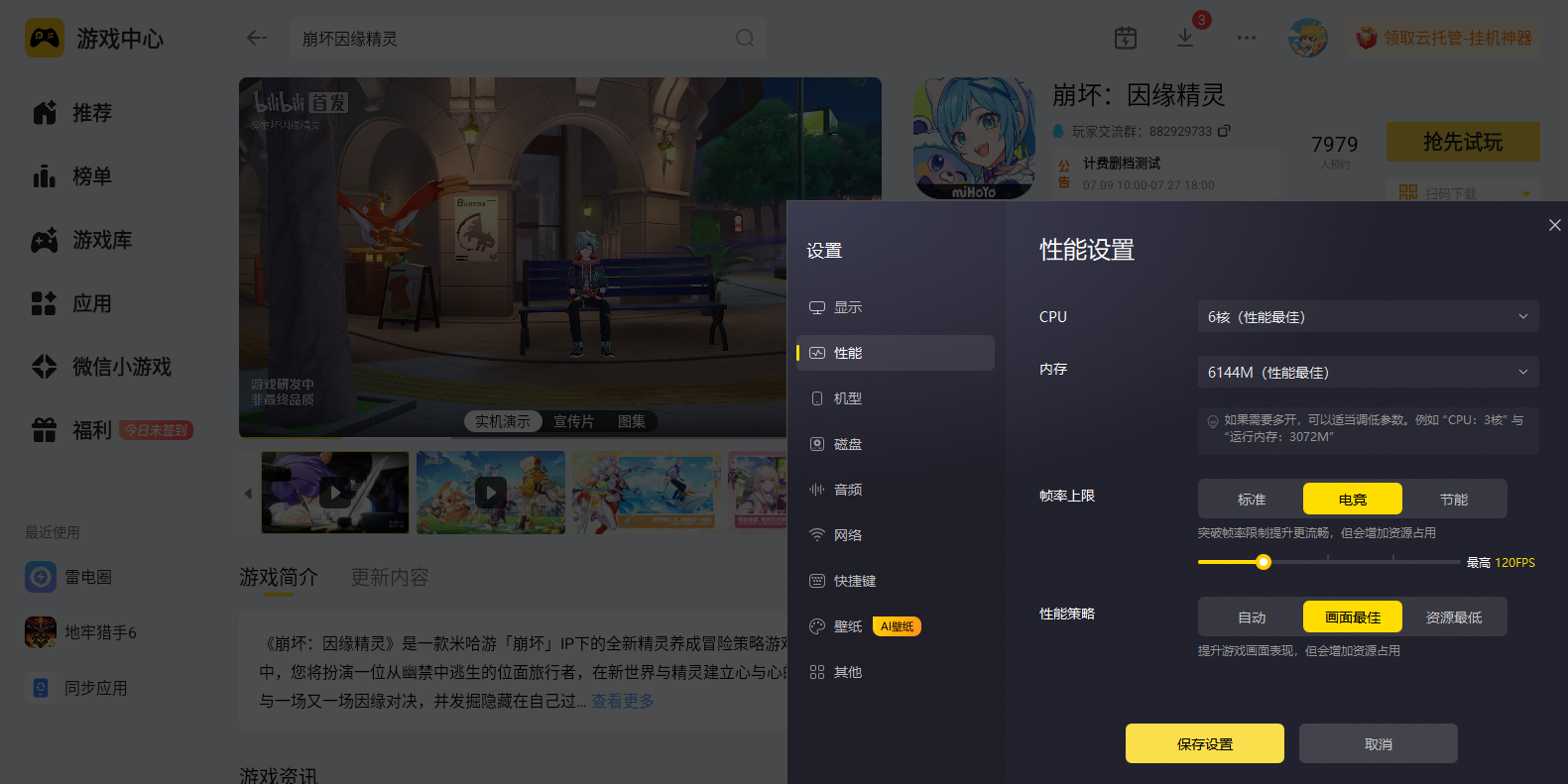This screenshot has height=784, width=1568.
Task: Choose the 资源最低 performance strategy
Action: (1454, 617)
